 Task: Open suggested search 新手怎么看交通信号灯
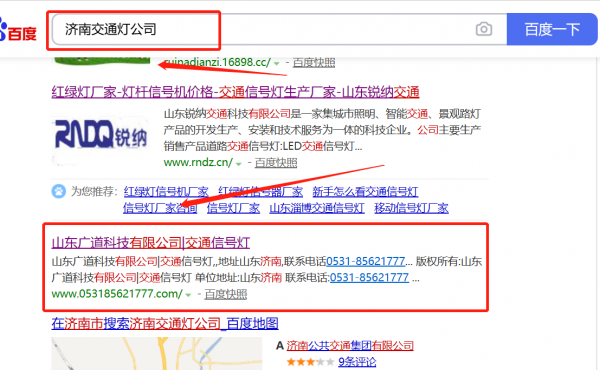pyautogui.click(x=365, y=191)
